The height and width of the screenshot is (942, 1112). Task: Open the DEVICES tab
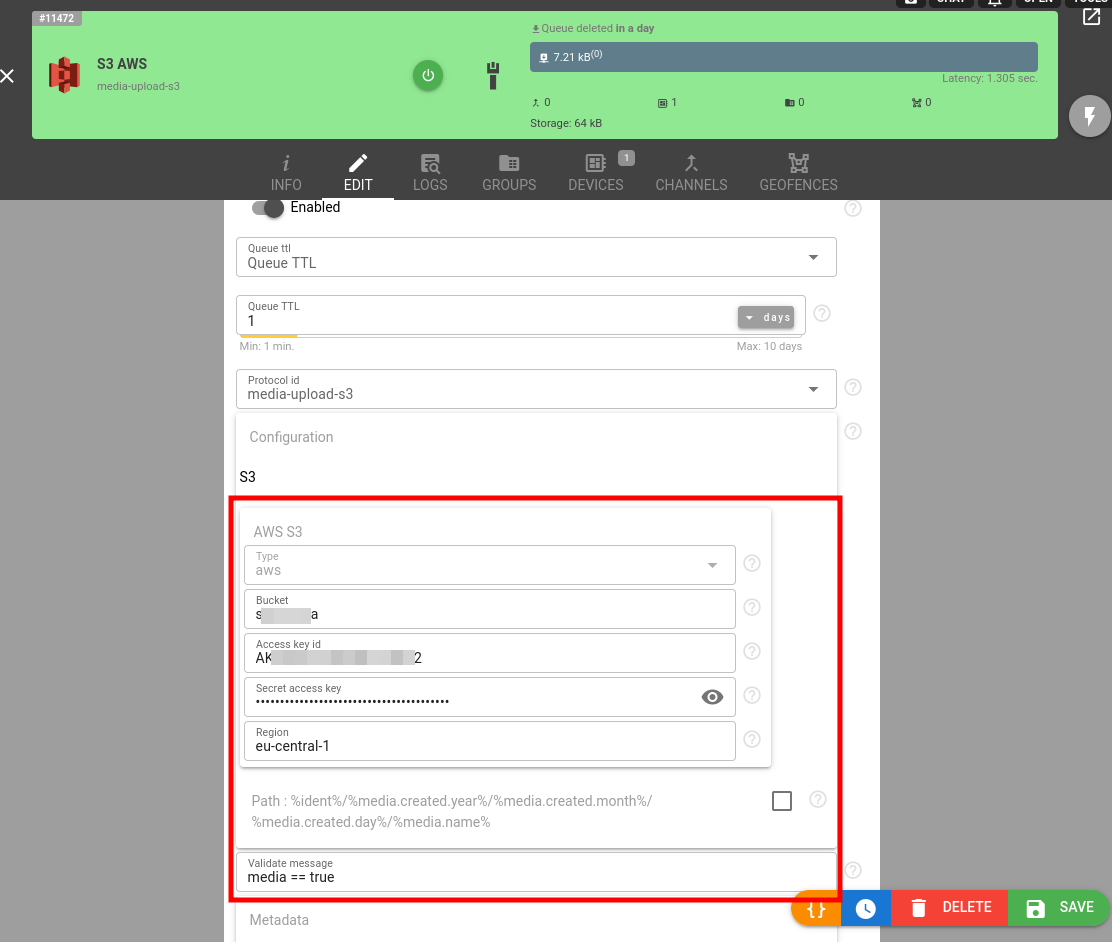(596, 173)
